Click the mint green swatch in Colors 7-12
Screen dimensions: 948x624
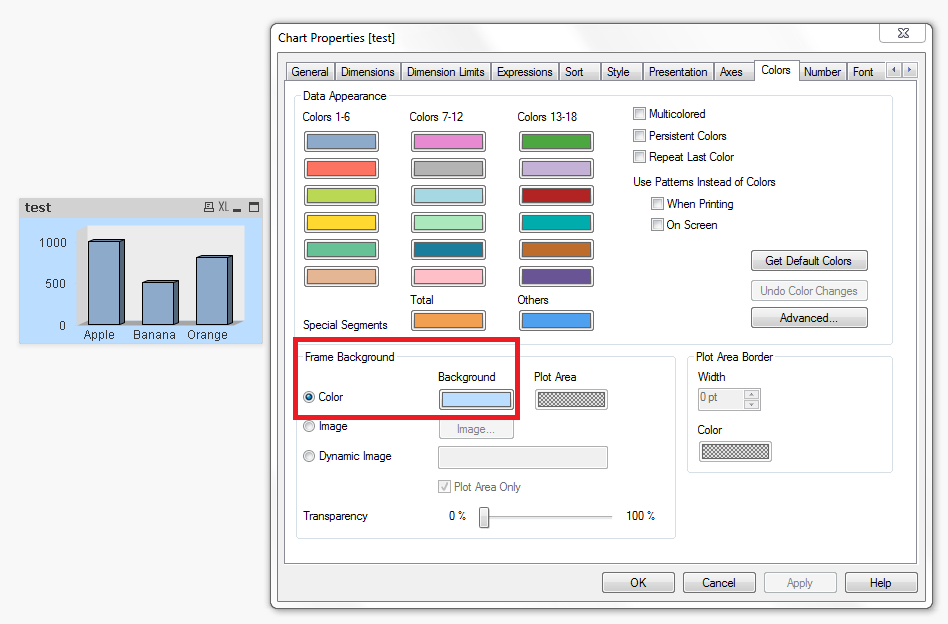pyautogui.click(x=449, y=223)
